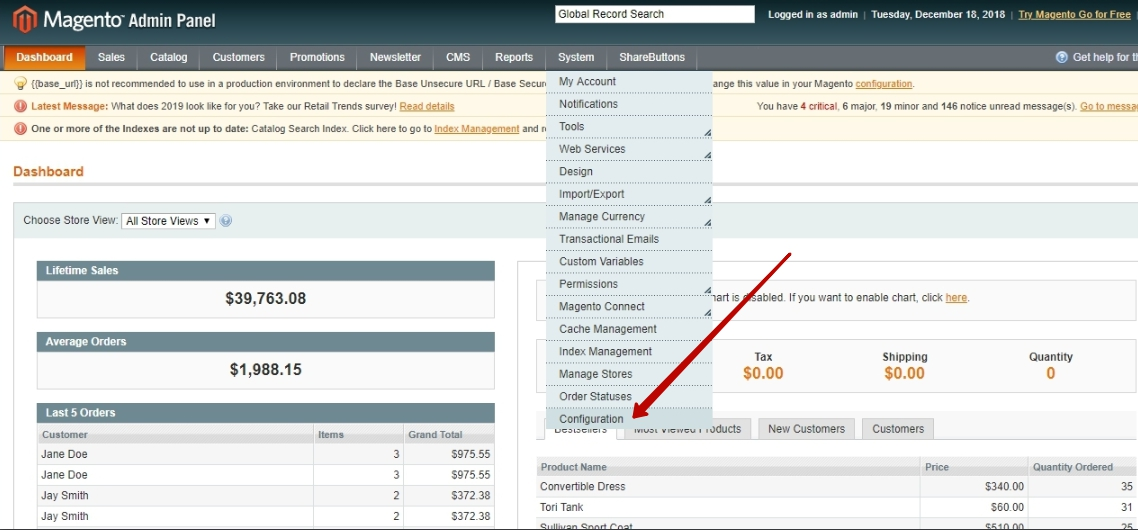Click the red alert icon beside Indexes warning
The height and width of the screenshot is (530, 1138).
(21, 129)
